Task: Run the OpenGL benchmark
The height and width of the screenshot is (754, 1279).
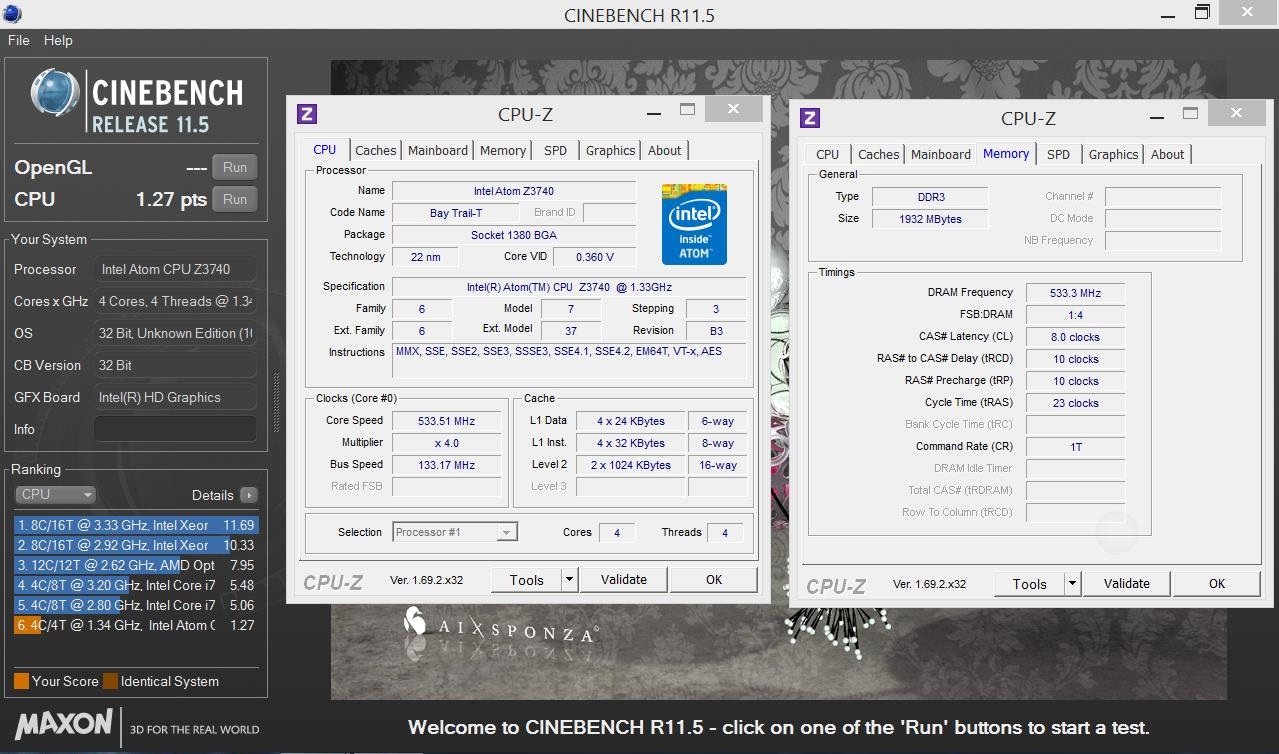Action: (235, 167)
